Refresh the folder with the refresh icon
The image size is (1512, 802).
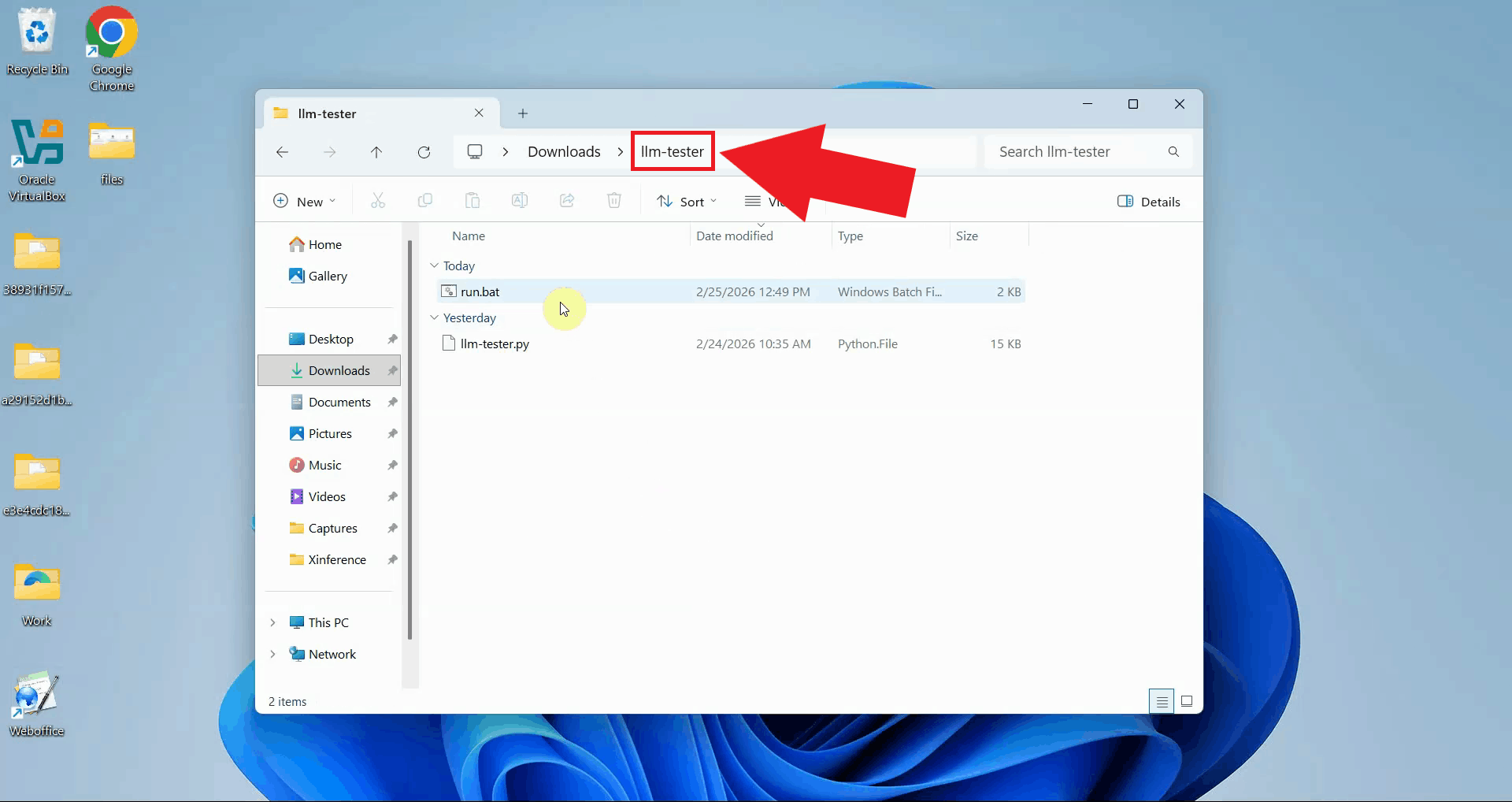(424, 152)
